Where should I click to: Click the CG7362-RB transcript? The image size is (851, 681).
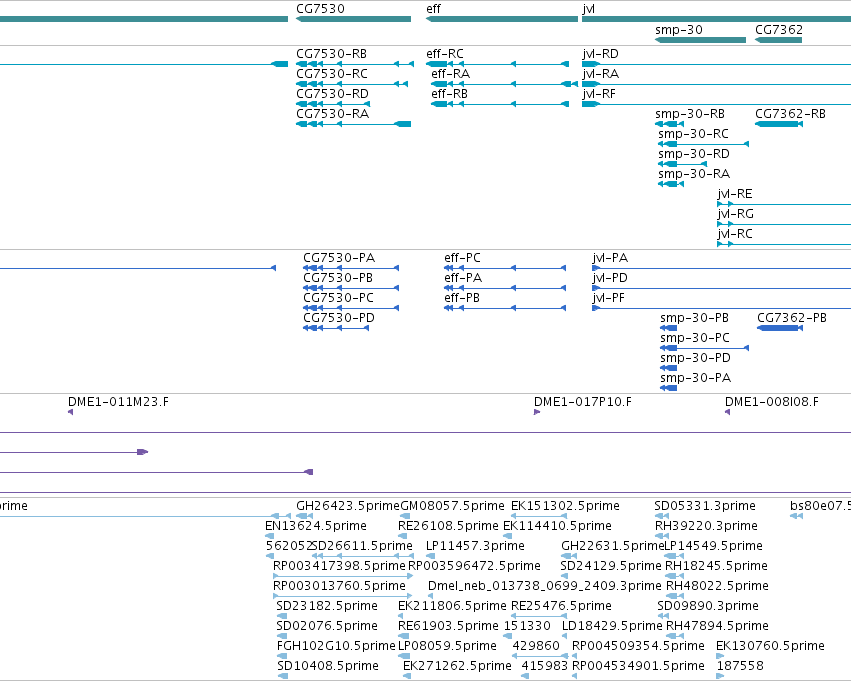[779, 124]
